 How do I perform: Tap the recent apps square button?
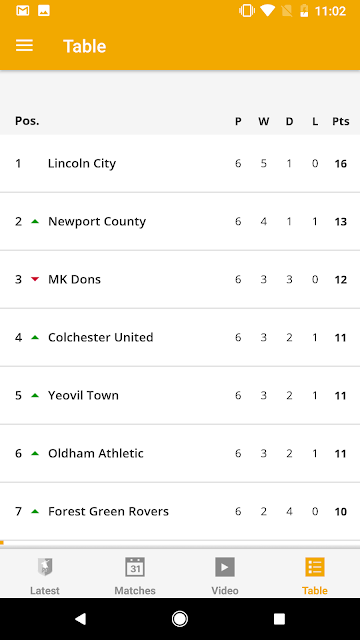279,619
